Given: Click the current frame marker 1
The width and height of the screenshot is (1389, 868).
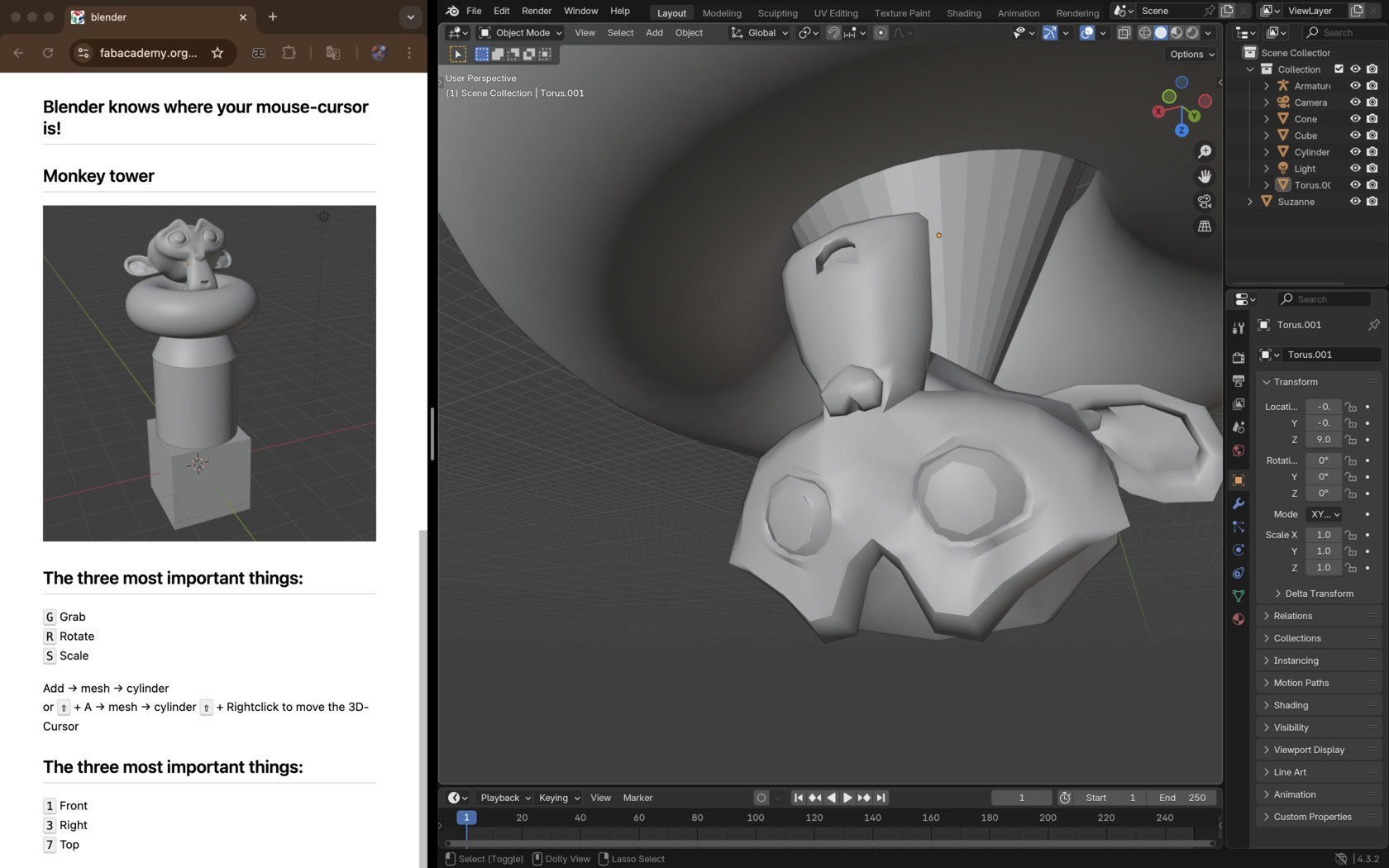Looking at the screenshot, I should click(x=466, y=818).
